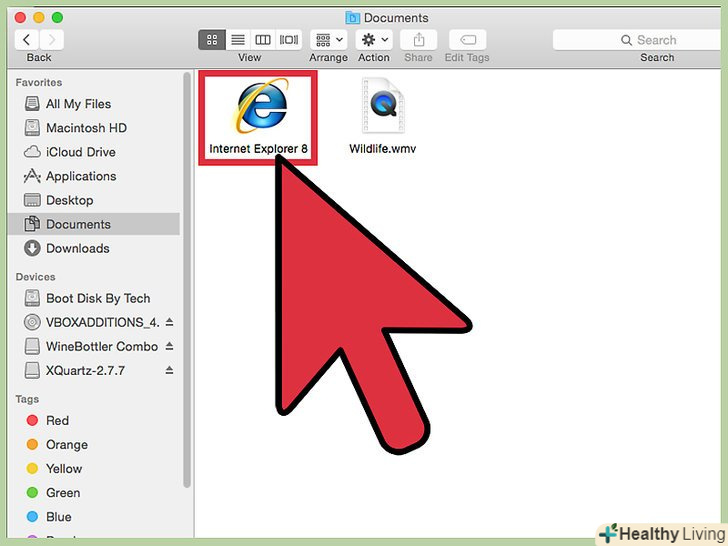This screenshot has width=728, height=546.
Task: Select Macintosh HD in Favorites
Action: point(93,128)
